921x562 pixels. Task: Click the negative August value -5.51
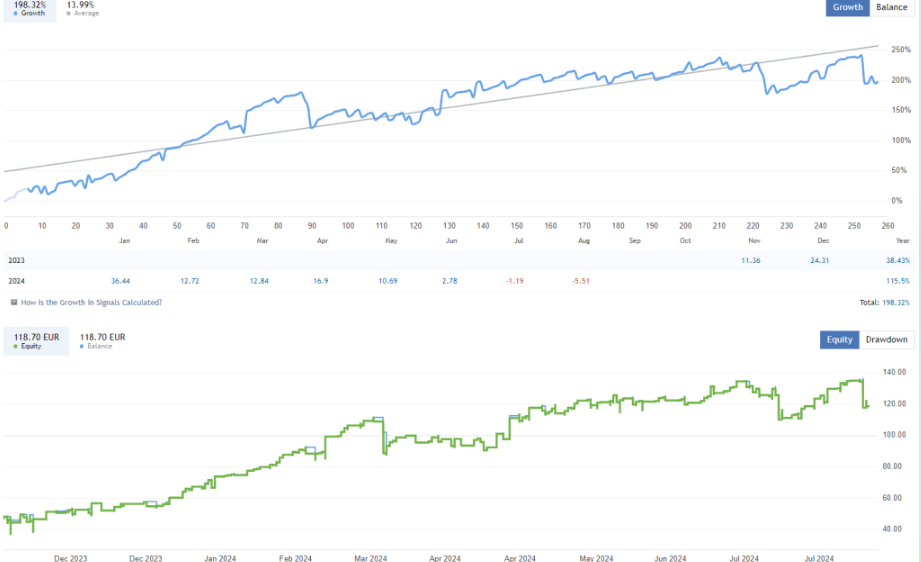(x=580, y=281)
